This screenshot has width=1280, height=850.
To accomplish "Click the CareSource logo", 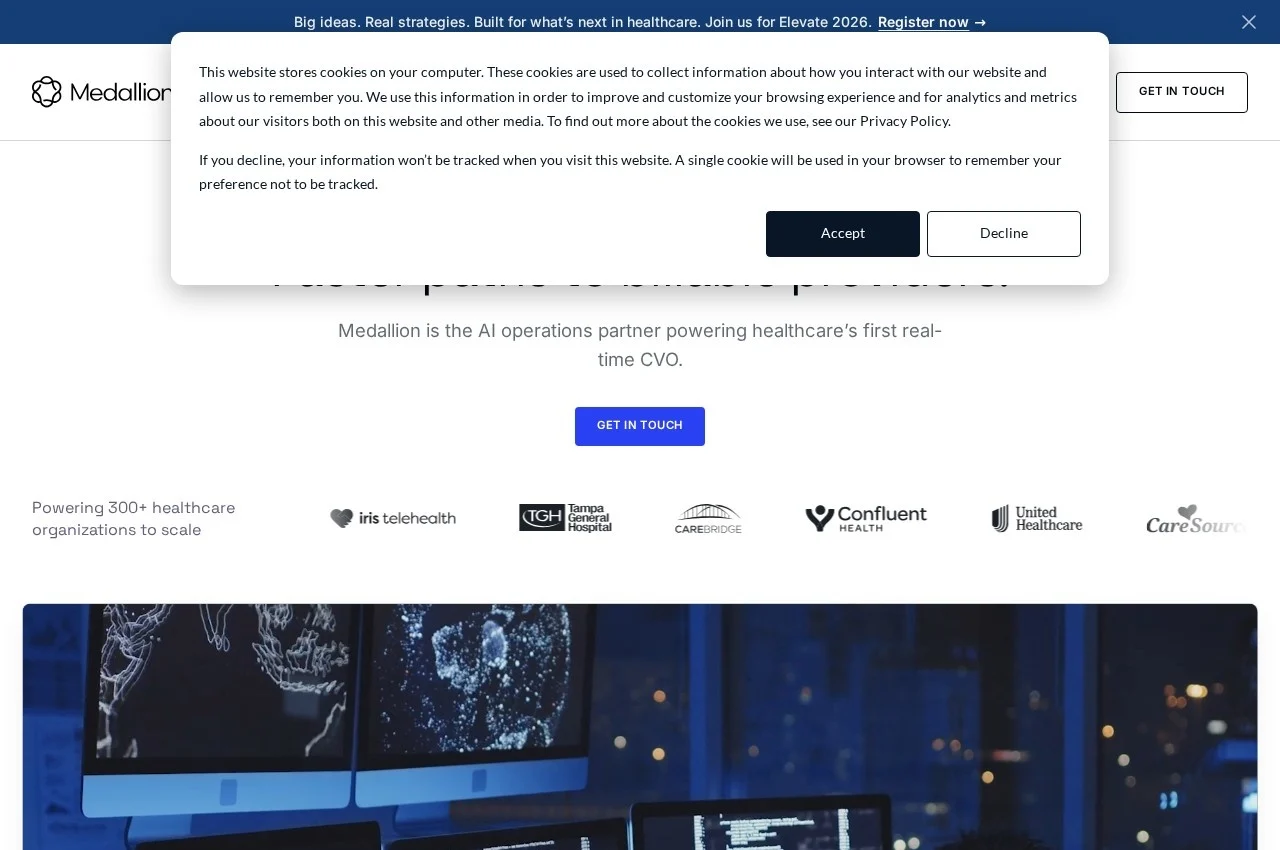I will coord(1196,519).
